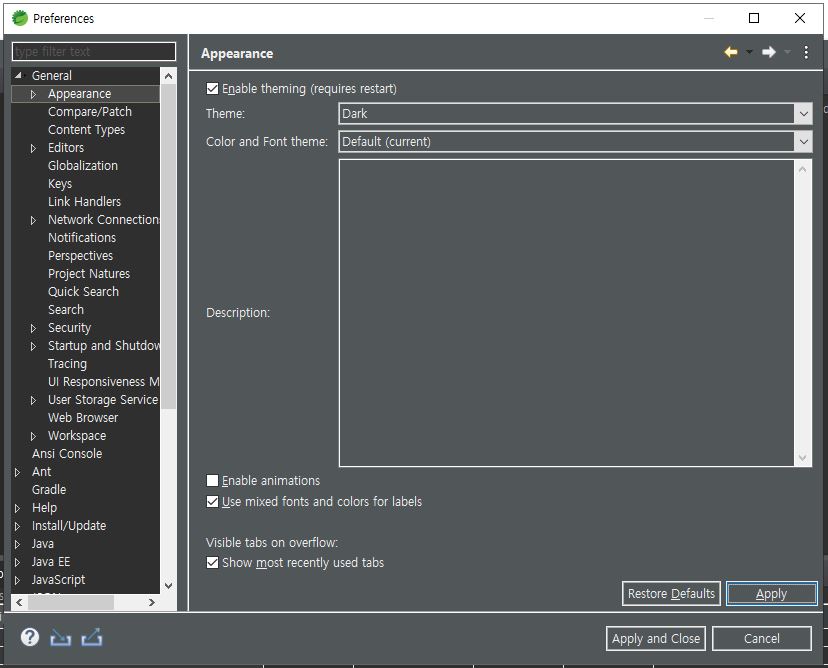Enable animations checkbox

[212, 481]
